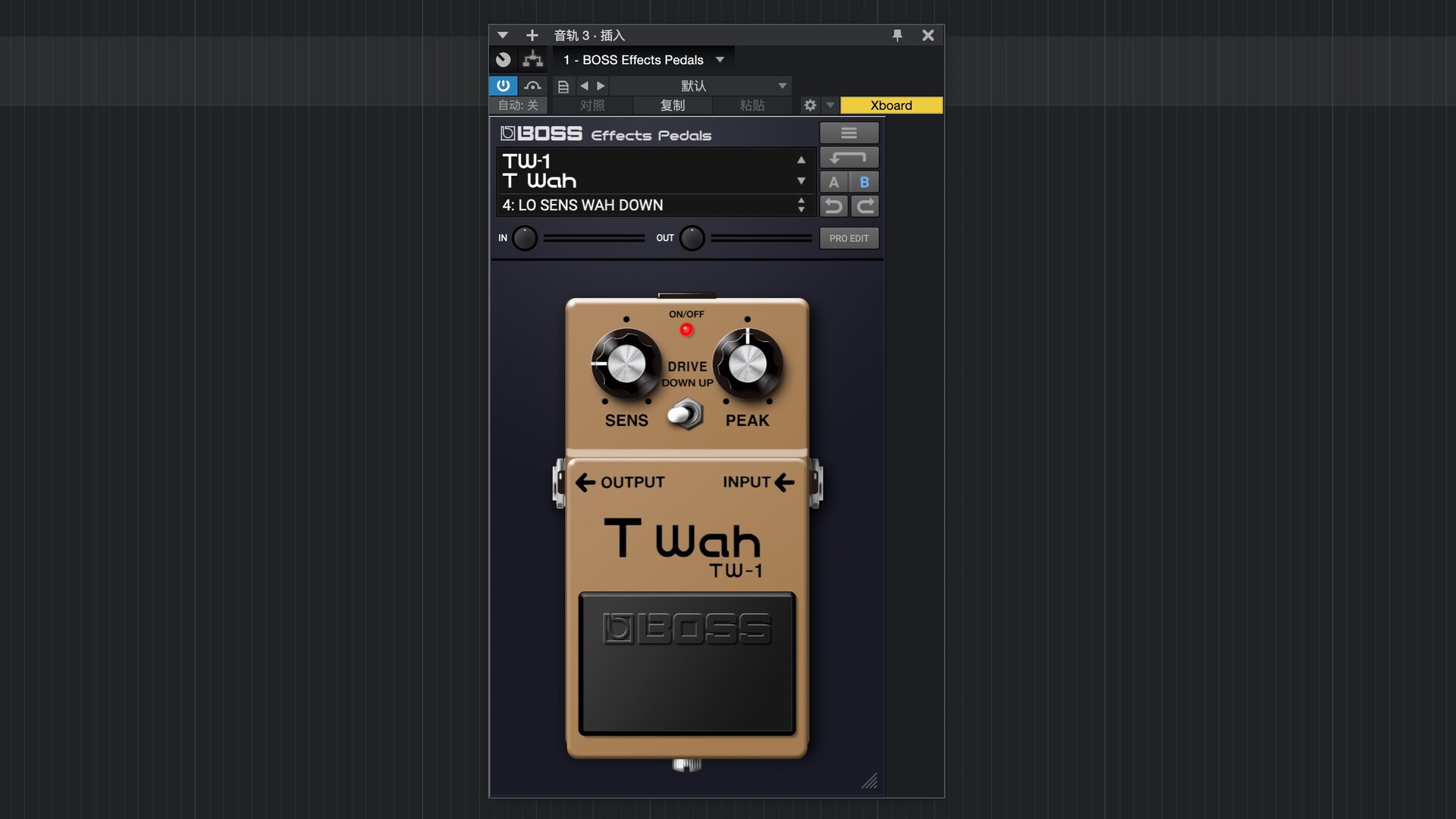Click the 自动: 关 automation button
Viewport: 1456px width, 819px height.
pyautogui.click(x=518, y=105)
